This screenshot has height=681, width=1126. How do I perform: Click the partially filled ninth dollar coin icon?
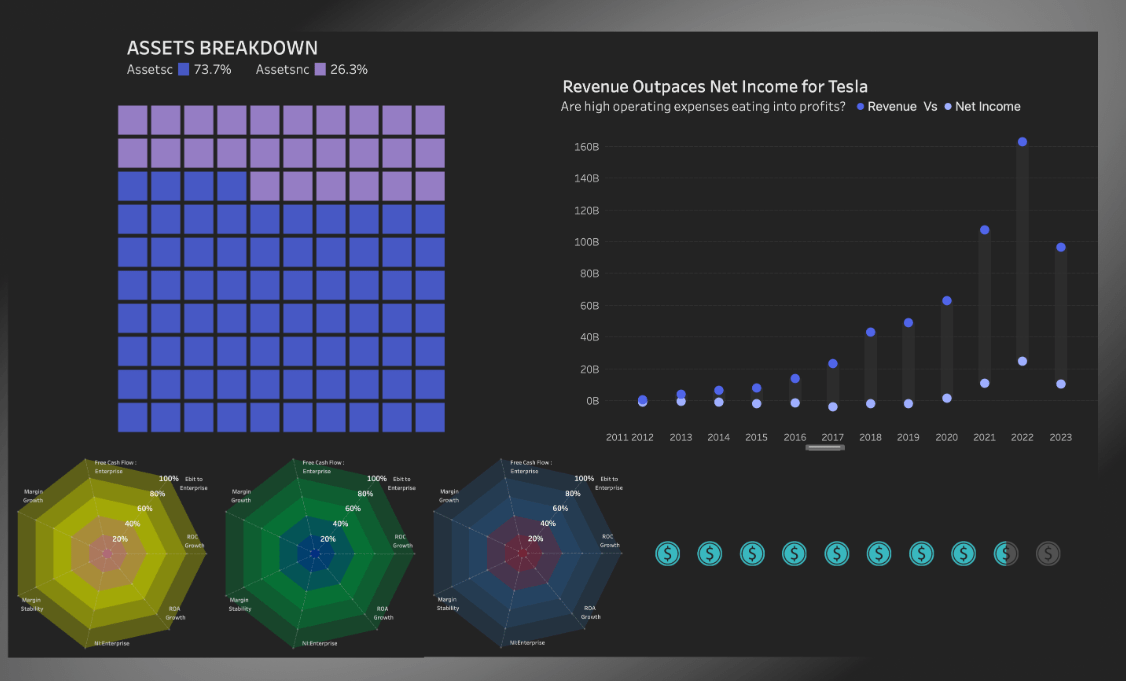coord(1005,553)
